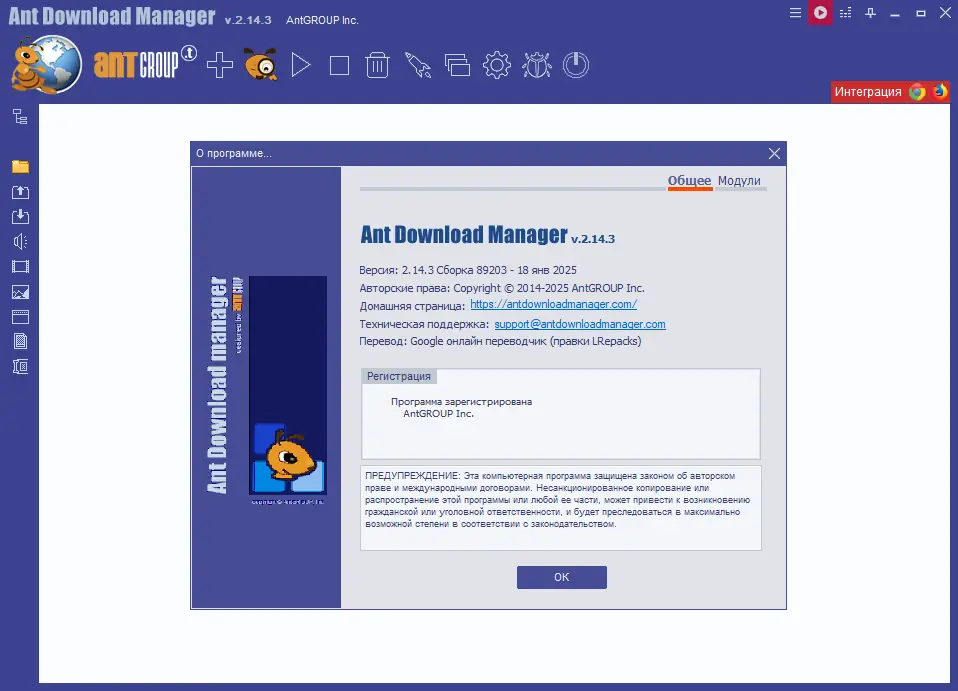Stop downloads with the square icon
Screen dimensions: 958x691
pyautogui.click(x=339, y=65)
